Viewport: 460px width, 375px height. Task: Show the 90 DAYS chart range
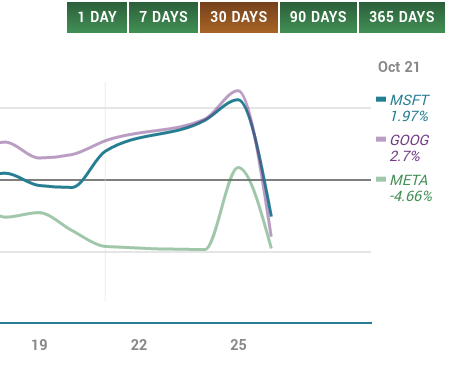click(318, 17)
